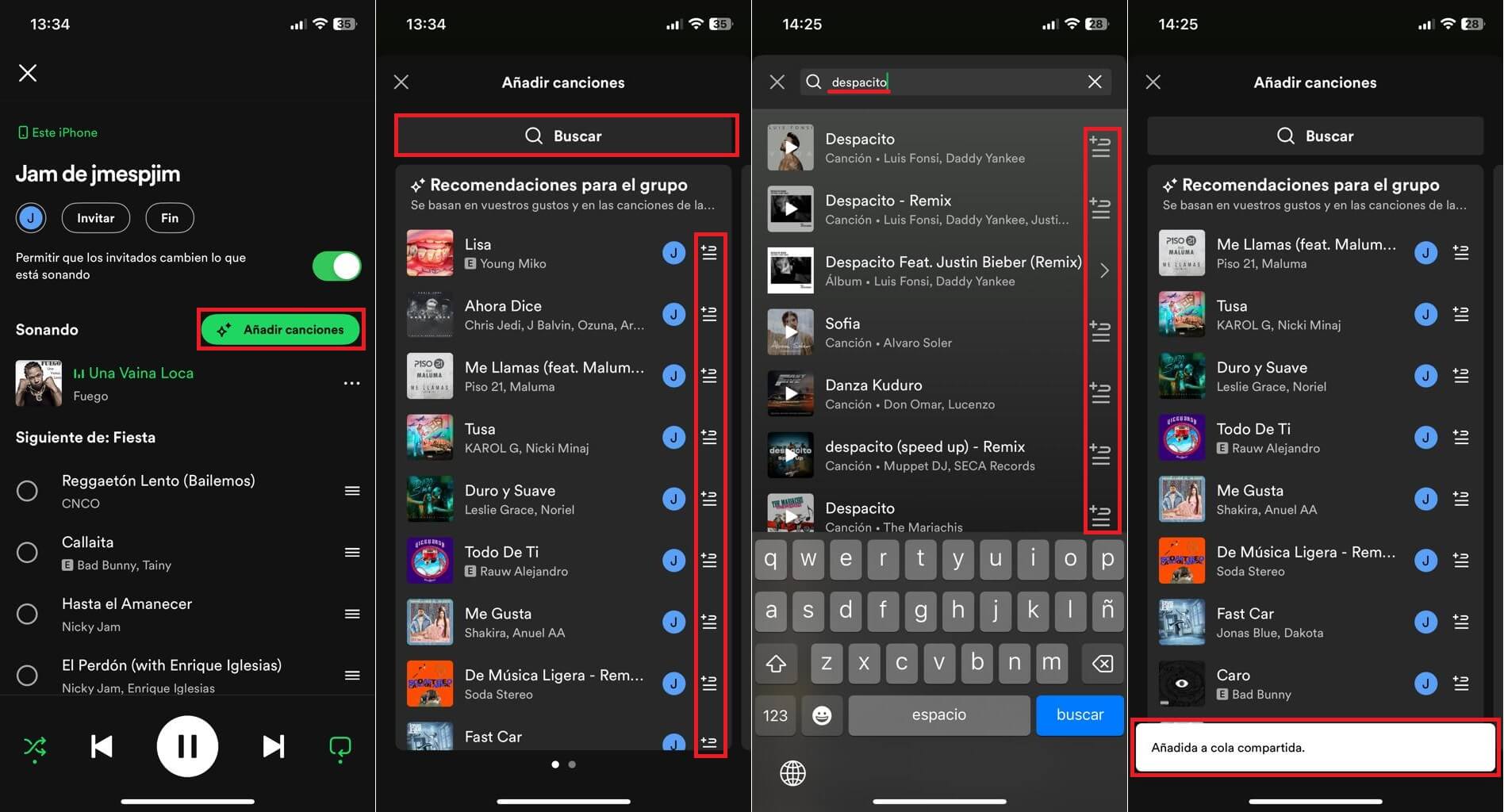Toggle repeat icon in Jam player

point(340,748)
